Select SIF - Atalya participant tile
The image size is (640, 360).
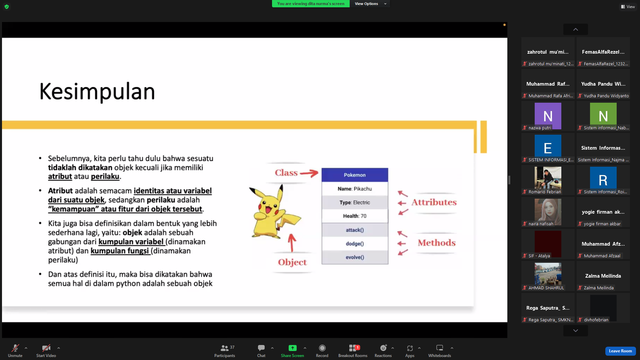[548, 244]
